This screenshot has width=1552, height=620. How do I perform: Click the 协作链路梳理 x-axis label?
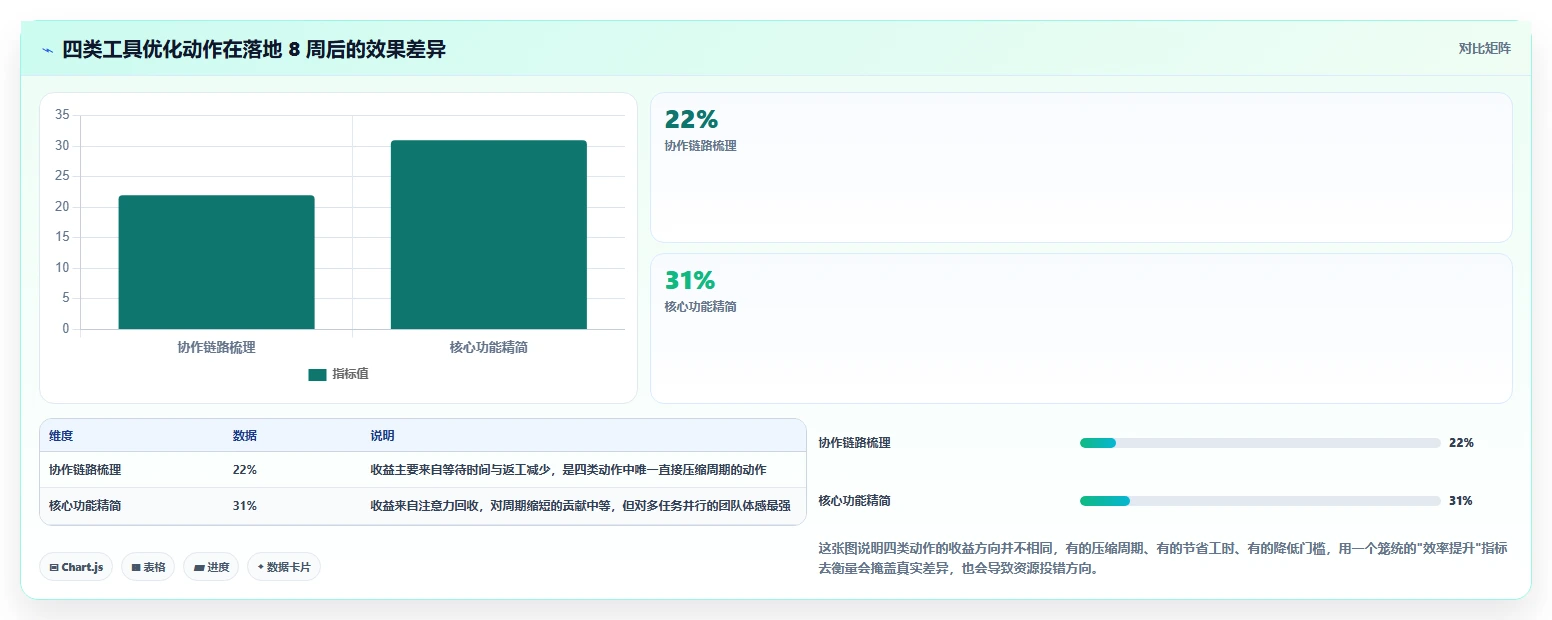click(x=216, y=348)
